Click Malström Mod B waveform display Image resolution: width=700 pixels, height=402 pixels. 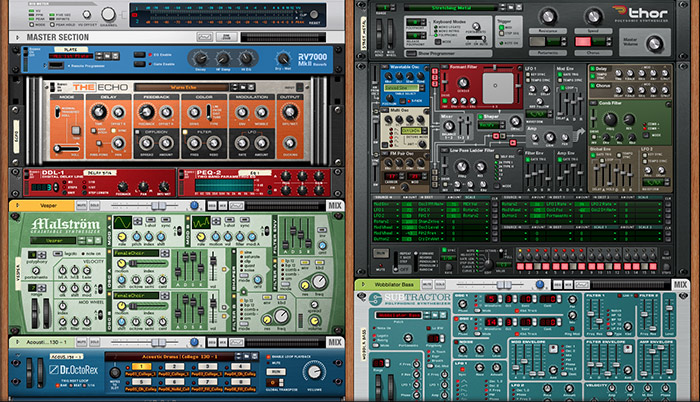pos(201,222)
